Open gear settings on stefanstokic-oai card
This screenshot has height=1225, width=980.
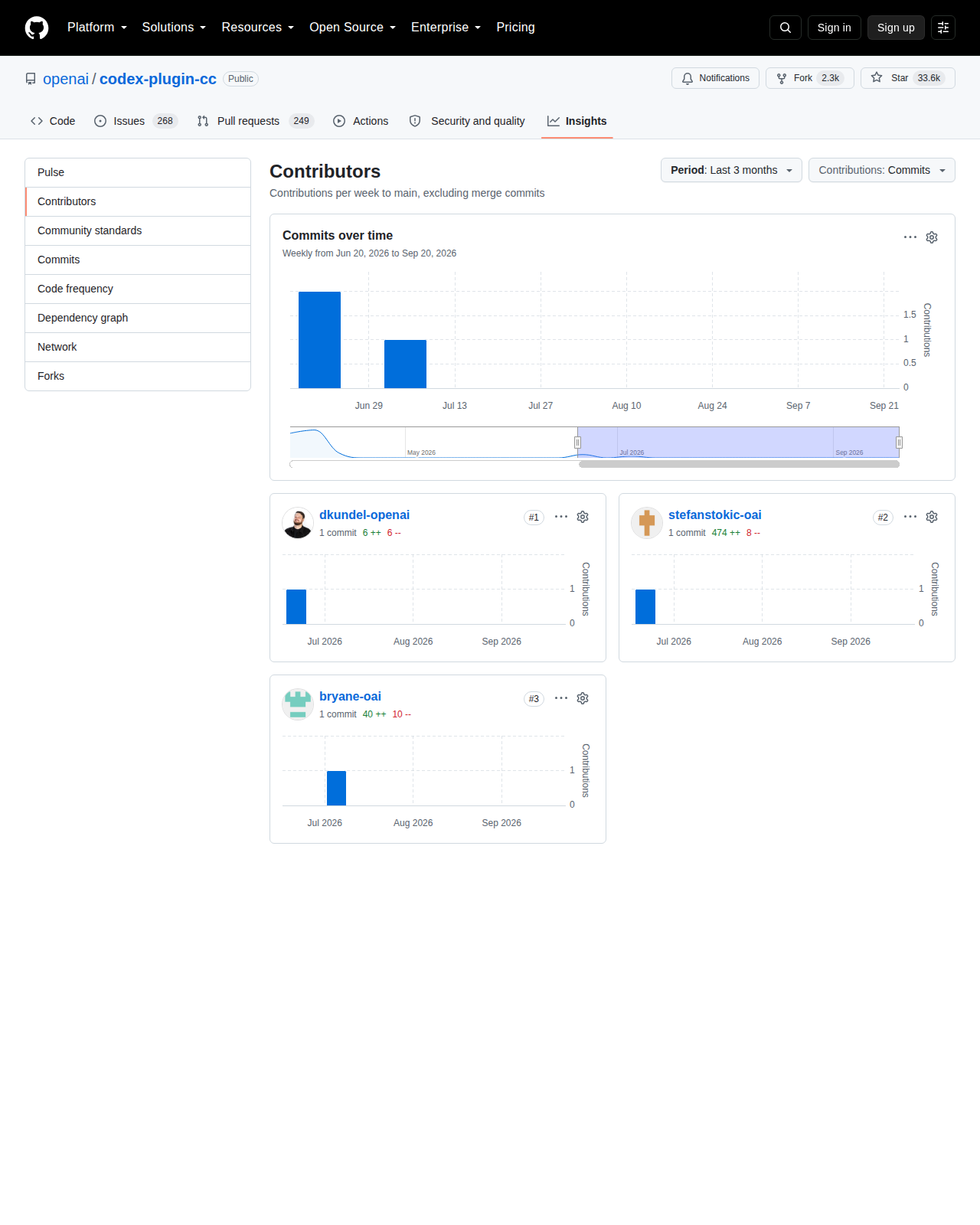pyautogui.click(x=932, y=517)
